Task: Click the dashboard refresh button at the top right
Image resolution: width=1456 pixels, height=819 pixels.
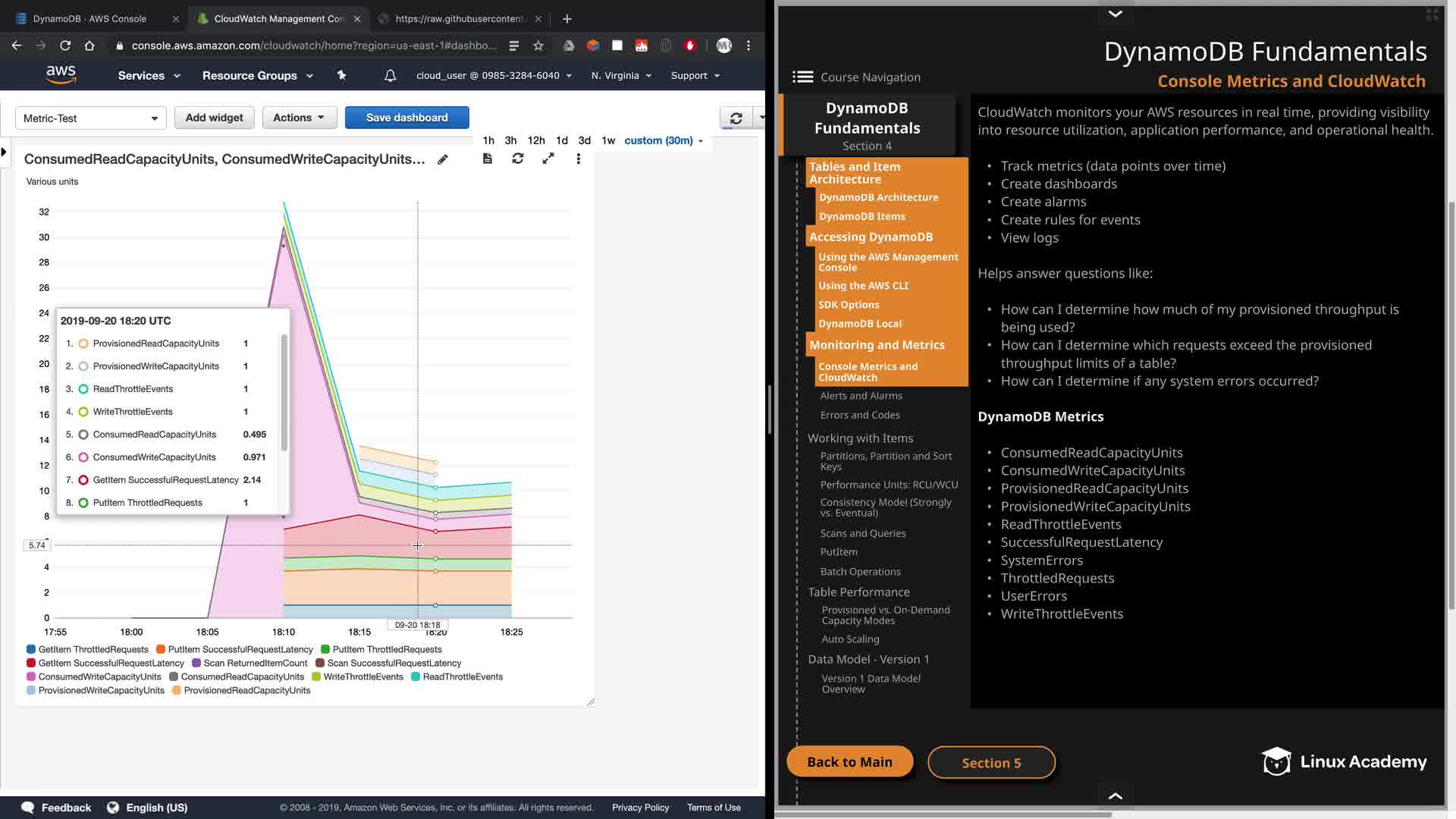Action: 736,118
